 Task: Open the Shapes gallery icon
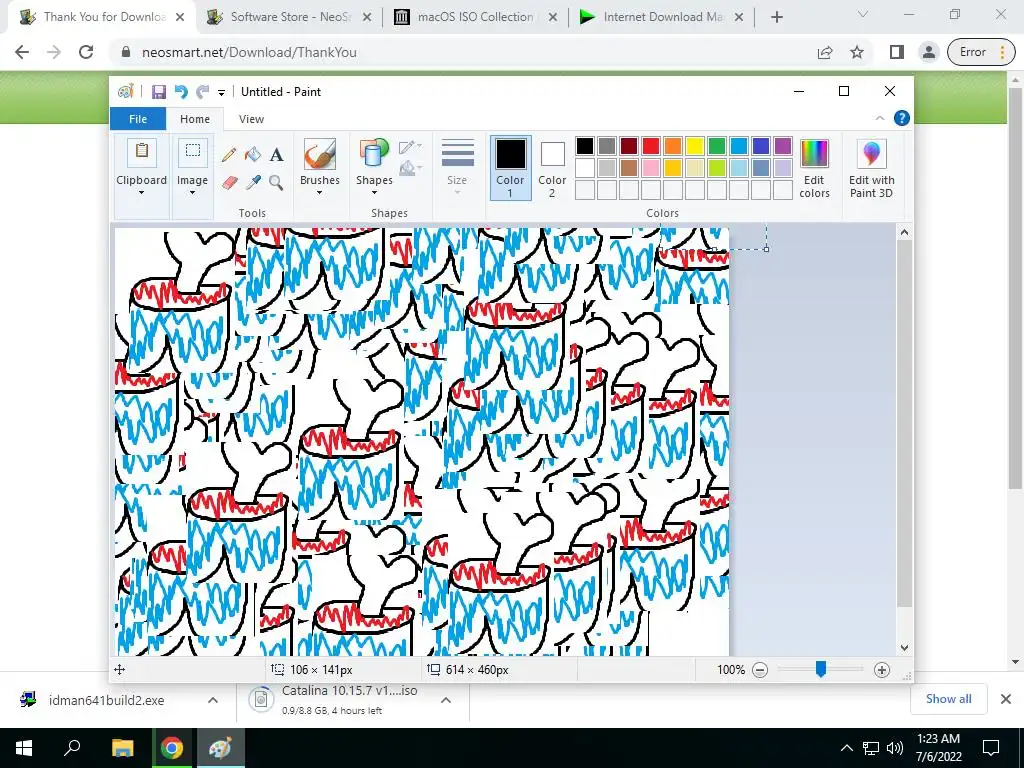[x=374, y=154]
